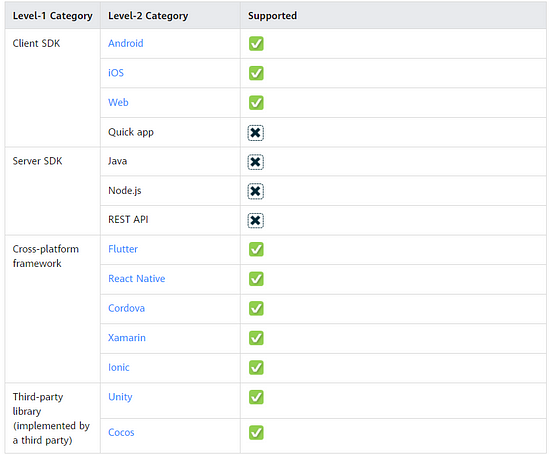The image size is (552, 455).
Task: Click the Cross-platform framework cell
Action: click(x=53, y=309)
